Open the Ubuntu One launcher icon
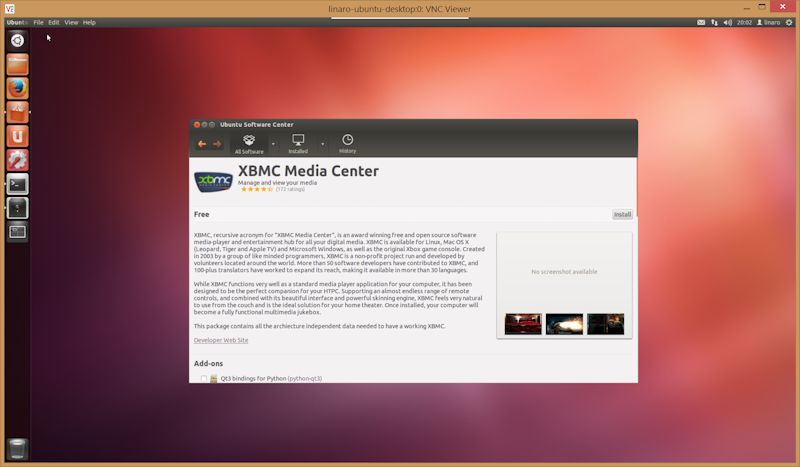This screenshot has height=467, width=800. (x=17, y=136)
